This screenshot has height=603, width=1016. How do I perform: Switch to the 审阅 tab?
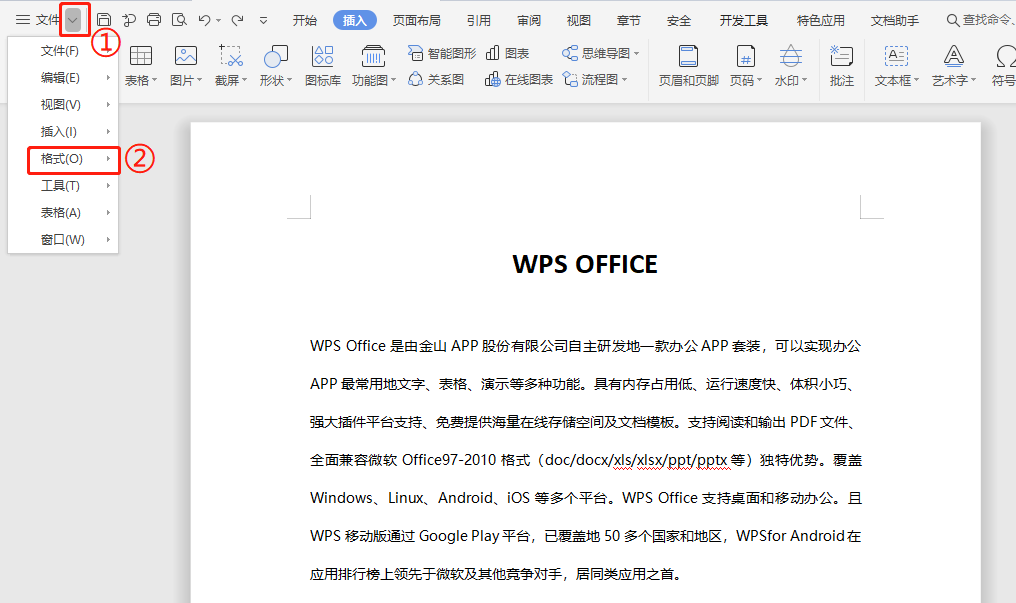(529, 21)
